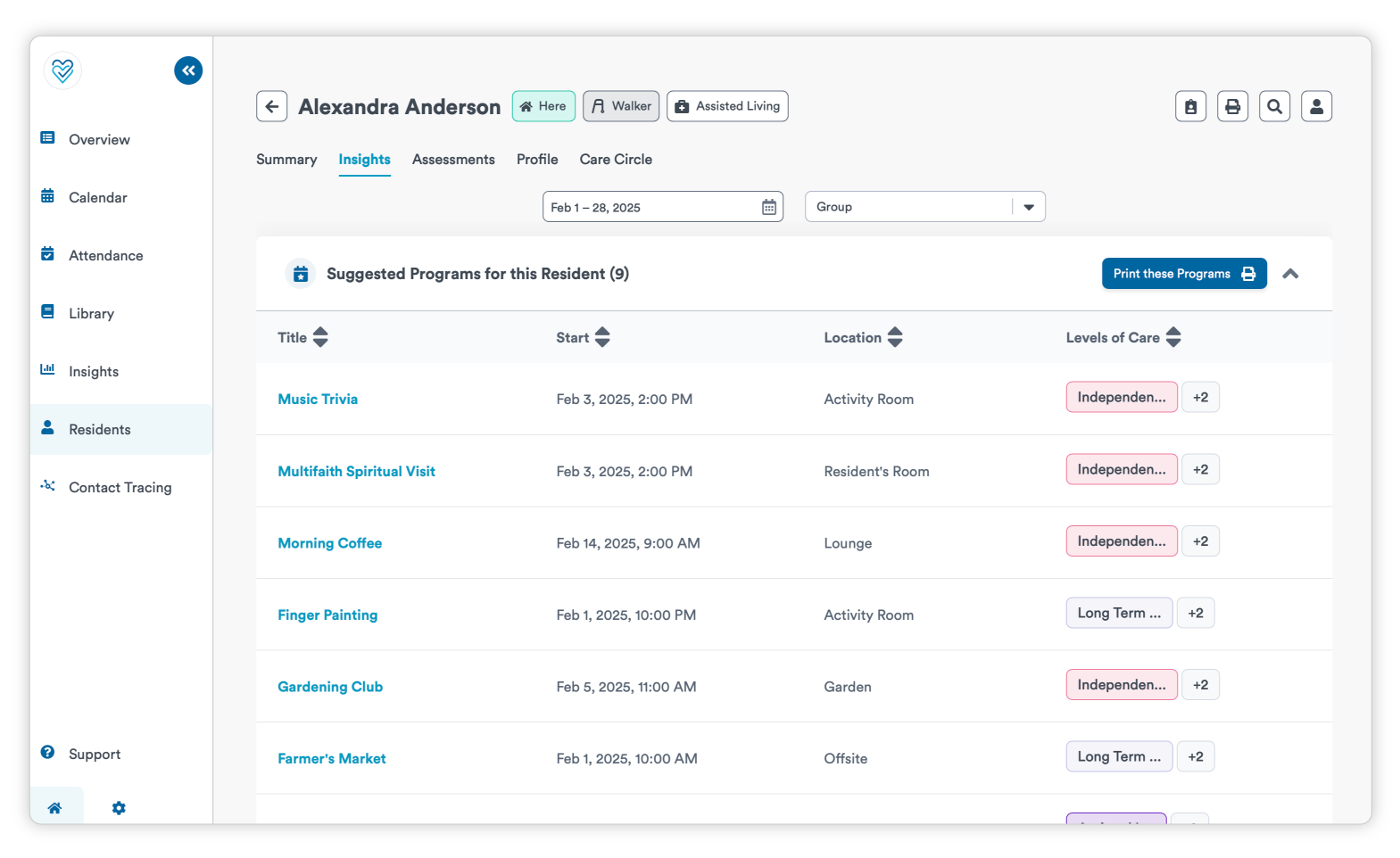1400x858 pixels.
Task: Open Support in the sidebar
Action: pos(121,754)
